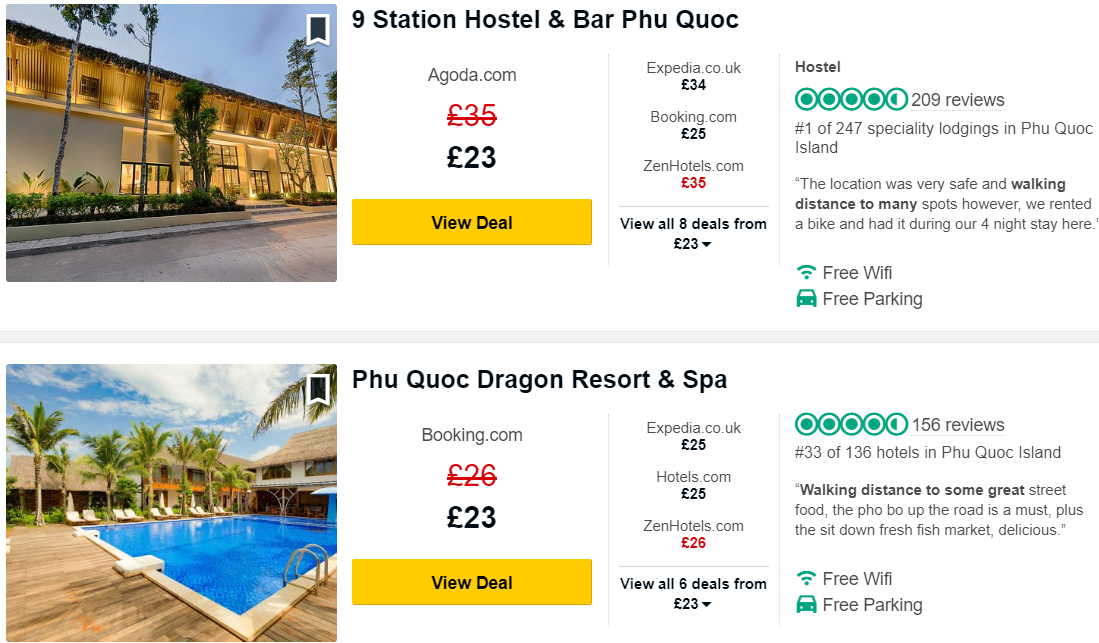Select the Hotels.com £25 deal

[693, 485]
